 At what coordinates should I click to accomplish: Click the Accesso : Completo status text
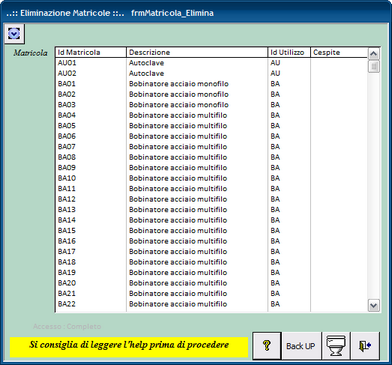pyautogui.click(x=67, y=326)
